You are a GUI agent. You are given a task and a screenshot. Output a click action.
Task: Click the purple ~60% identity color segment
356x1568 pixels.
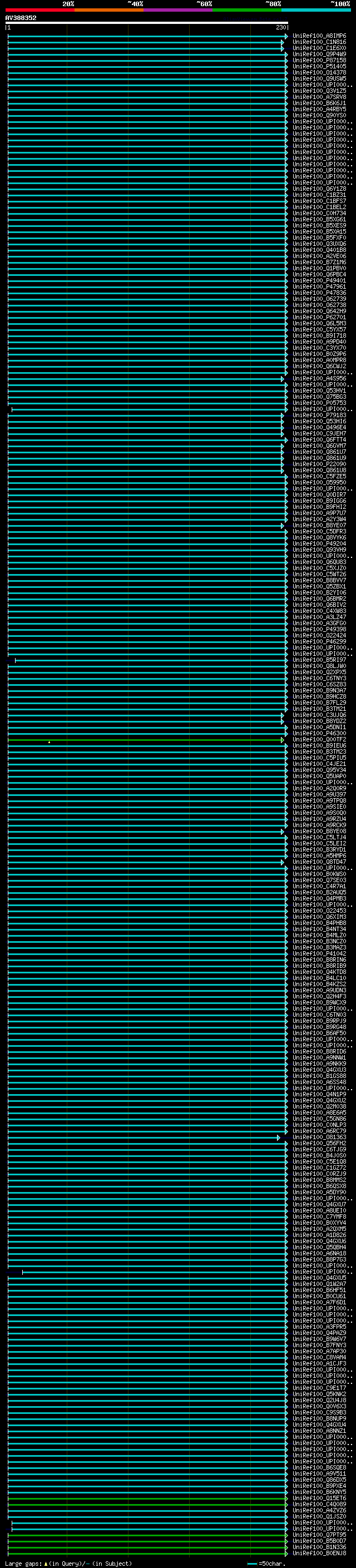tap(179, 10)
